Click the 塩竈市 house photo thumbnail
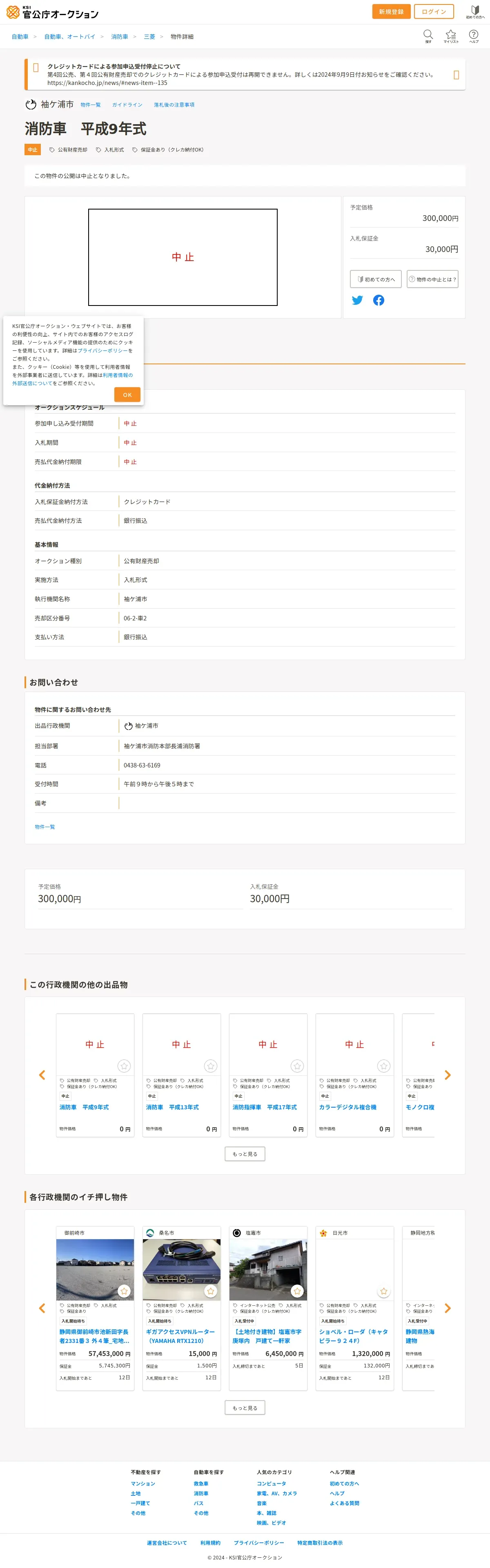 (268, 1269)
